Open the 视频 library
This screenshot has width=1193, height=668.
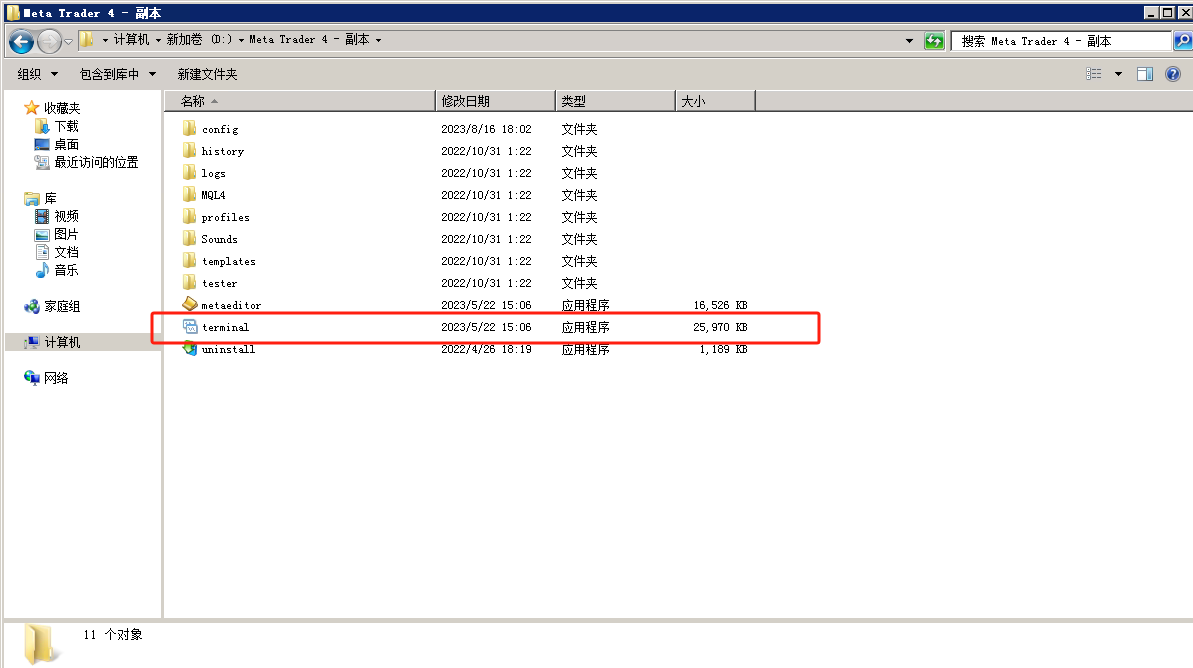tap(66, 216)
